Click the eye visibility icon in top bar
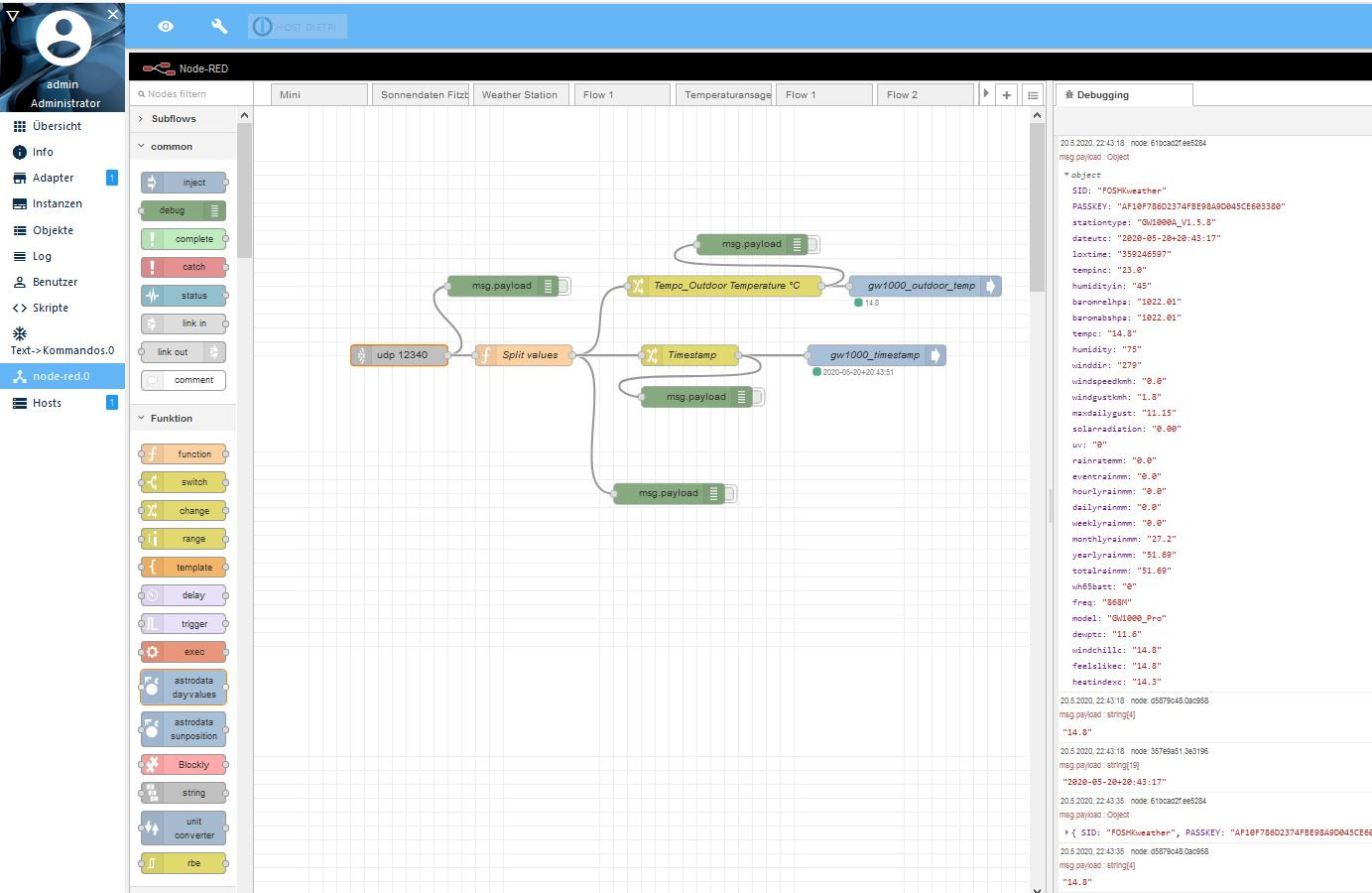 pos(166,27)
